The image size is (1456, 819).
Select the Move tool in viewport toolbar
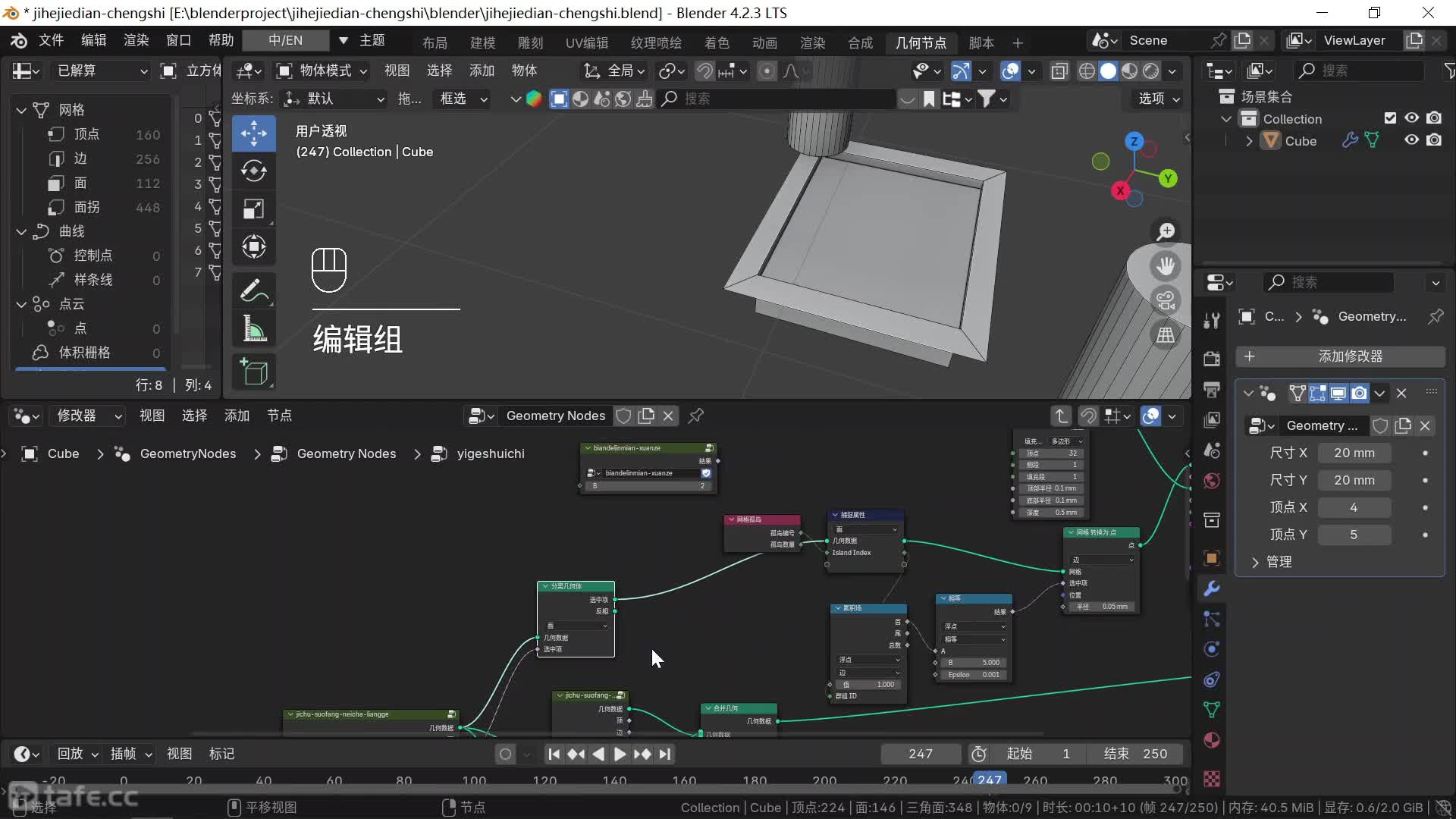[253, 133]
